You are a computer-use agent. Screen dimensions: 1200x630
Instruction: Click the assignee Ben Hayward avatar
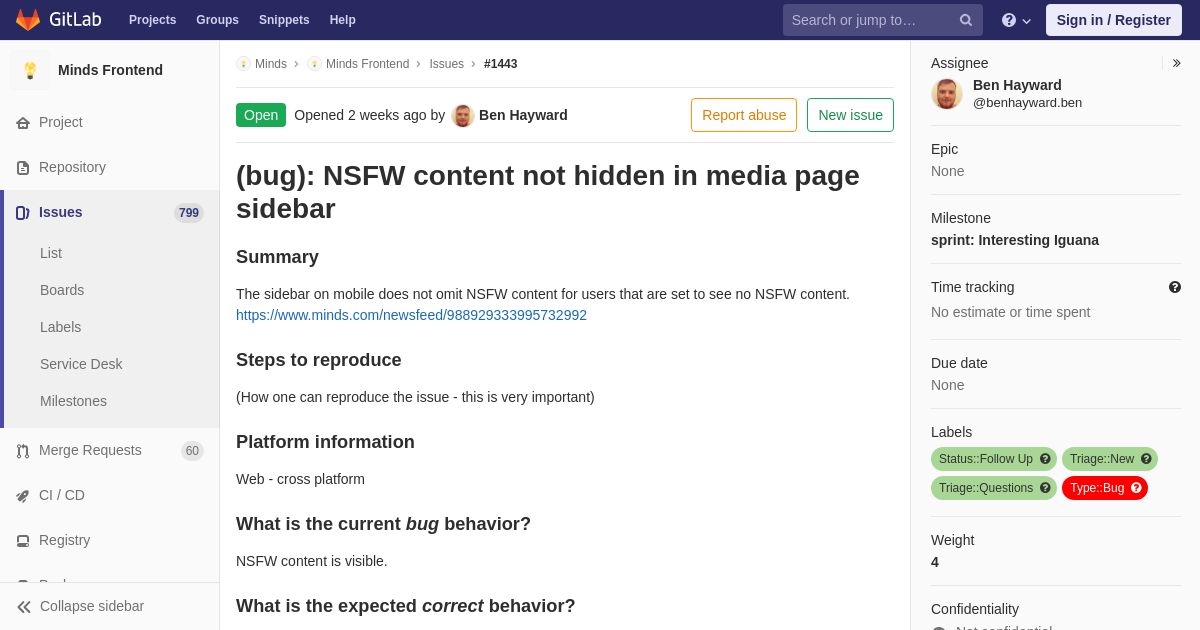[947, 93]
